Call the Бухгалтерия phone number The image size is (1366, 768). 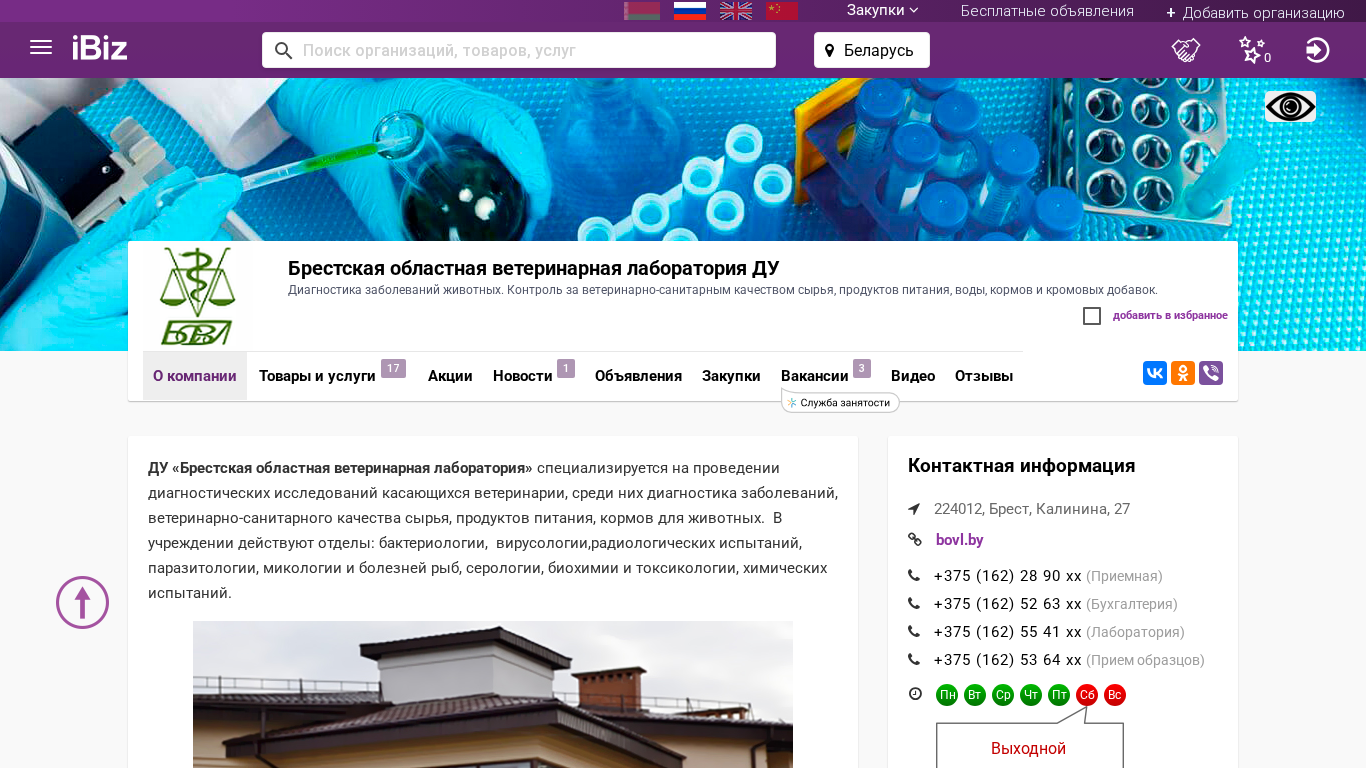click(1008, 604)
